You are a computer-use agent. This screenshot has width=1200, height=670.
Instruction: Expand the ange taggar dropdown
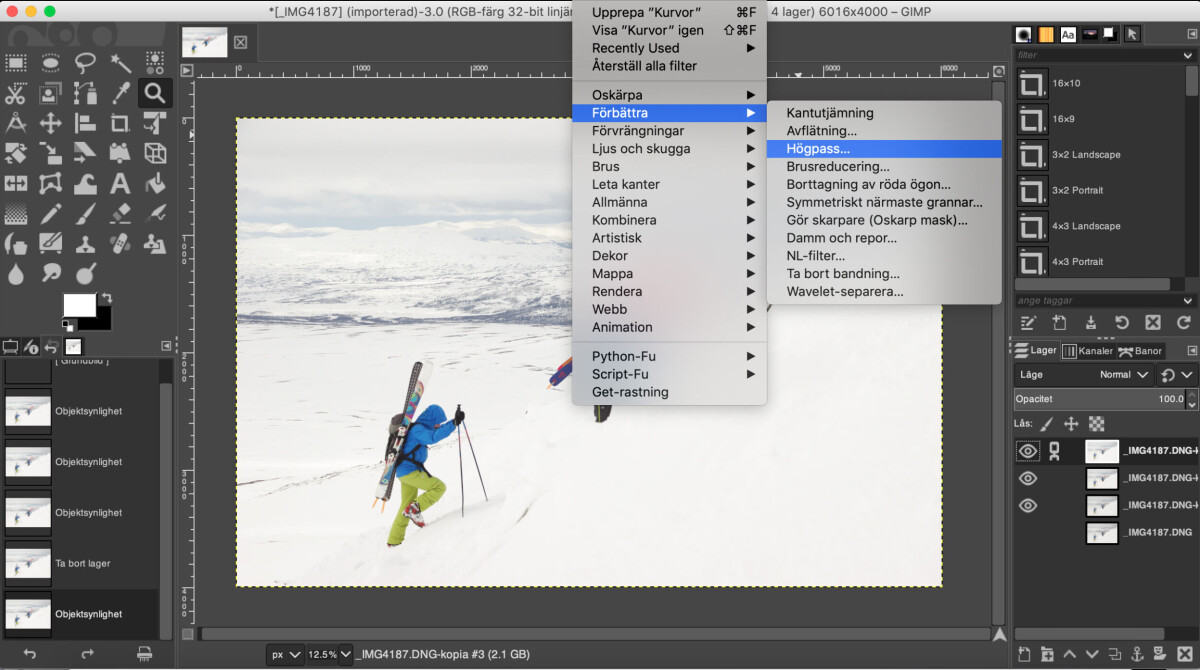[1187, 300]
